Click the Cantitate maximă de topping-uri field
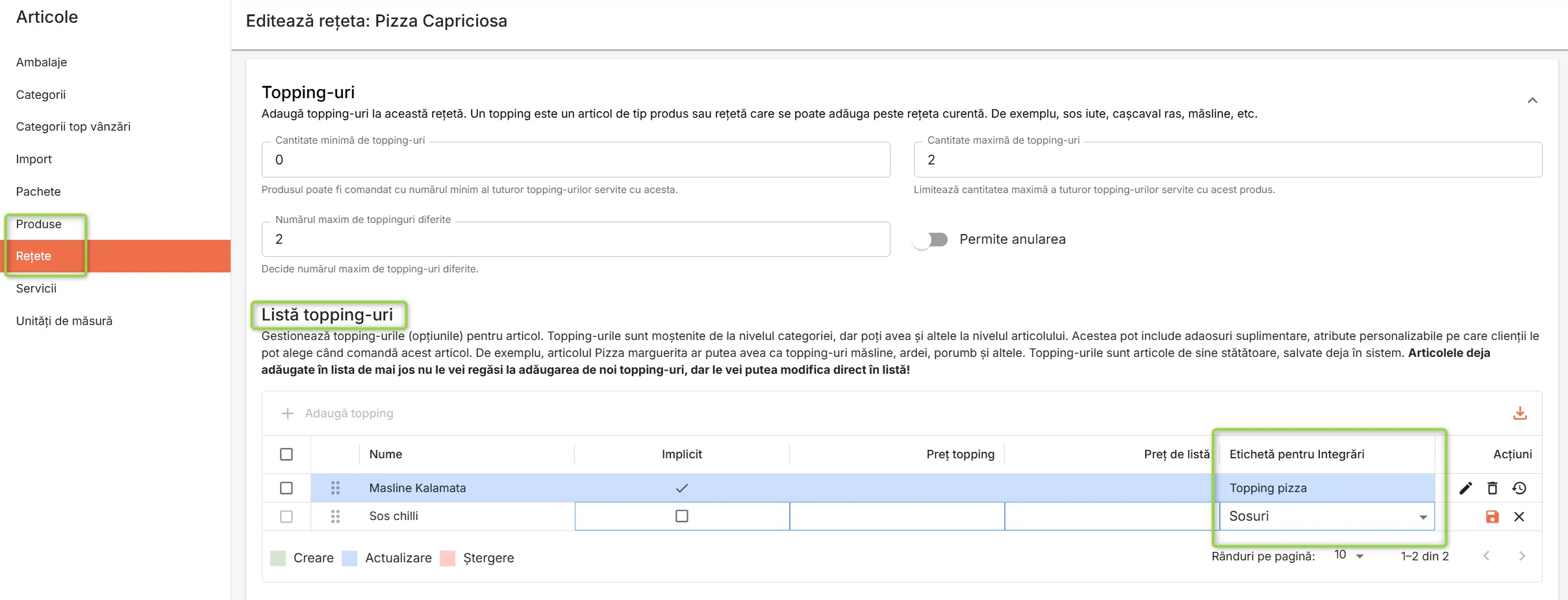This screenshot has height=600, width=1568. (1228, 160)
